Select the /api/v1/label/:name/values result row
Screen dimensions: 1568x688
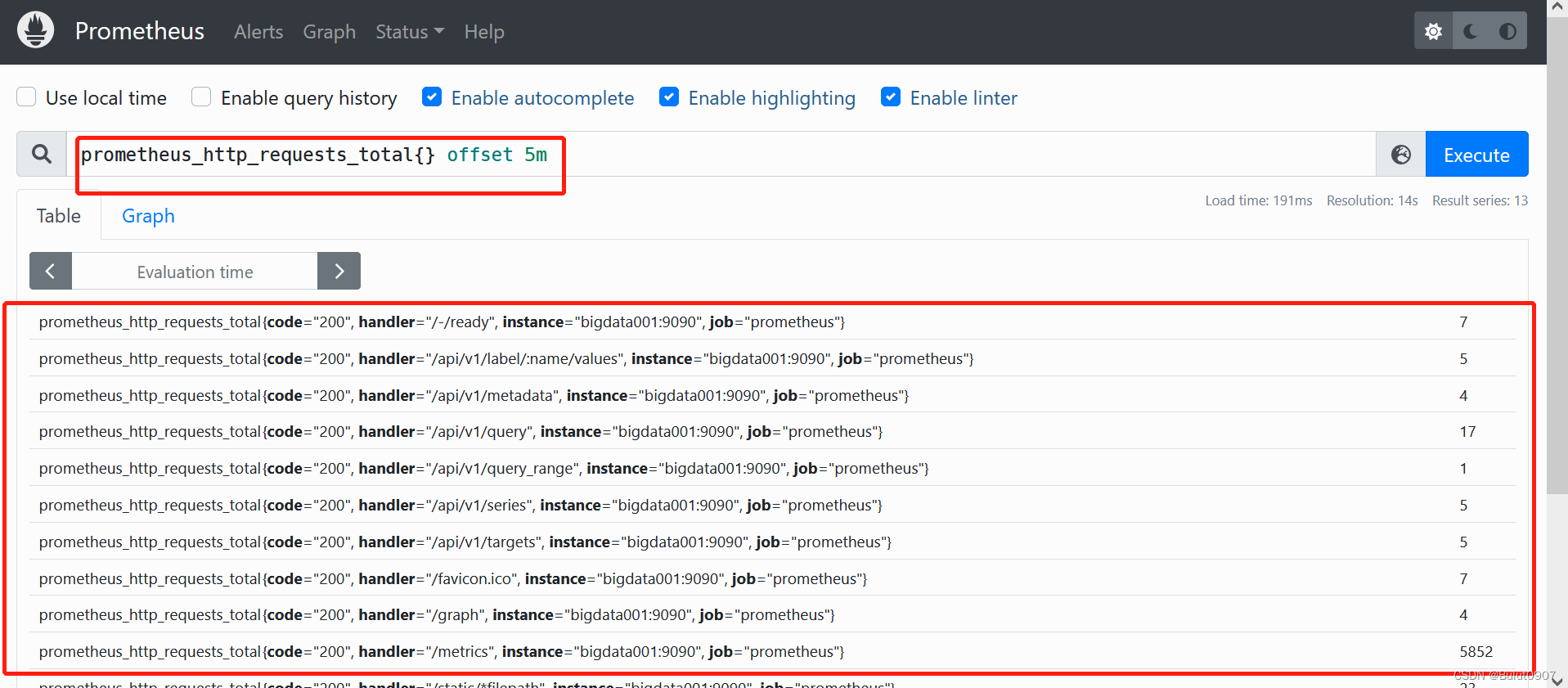(x=773, y=358)
